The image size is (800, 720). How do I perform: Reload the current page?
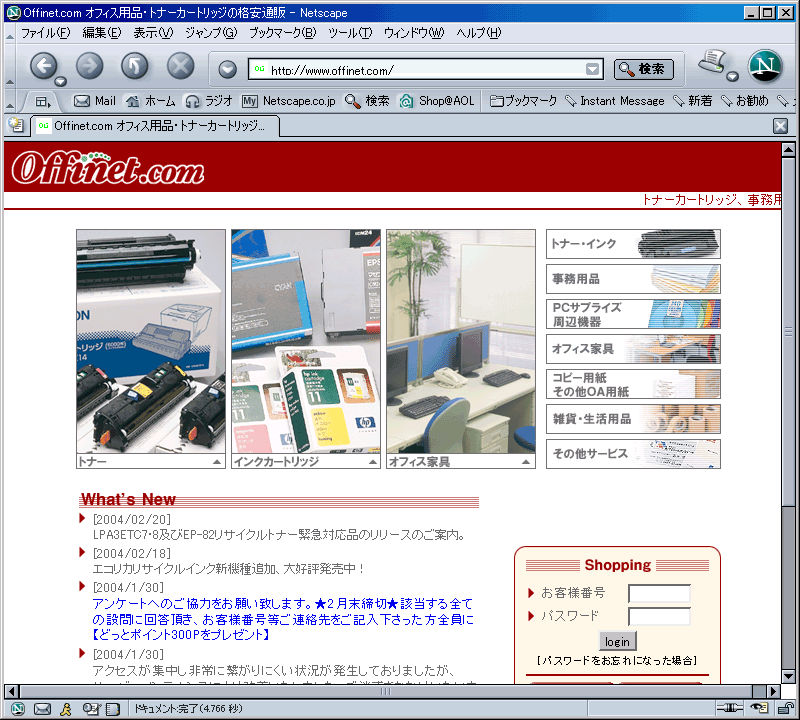(x=135, y=65)
